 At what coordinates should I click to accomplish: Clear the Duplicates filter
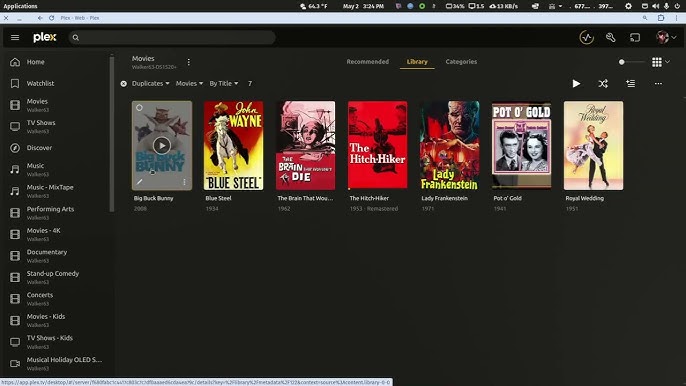[124, 84]
